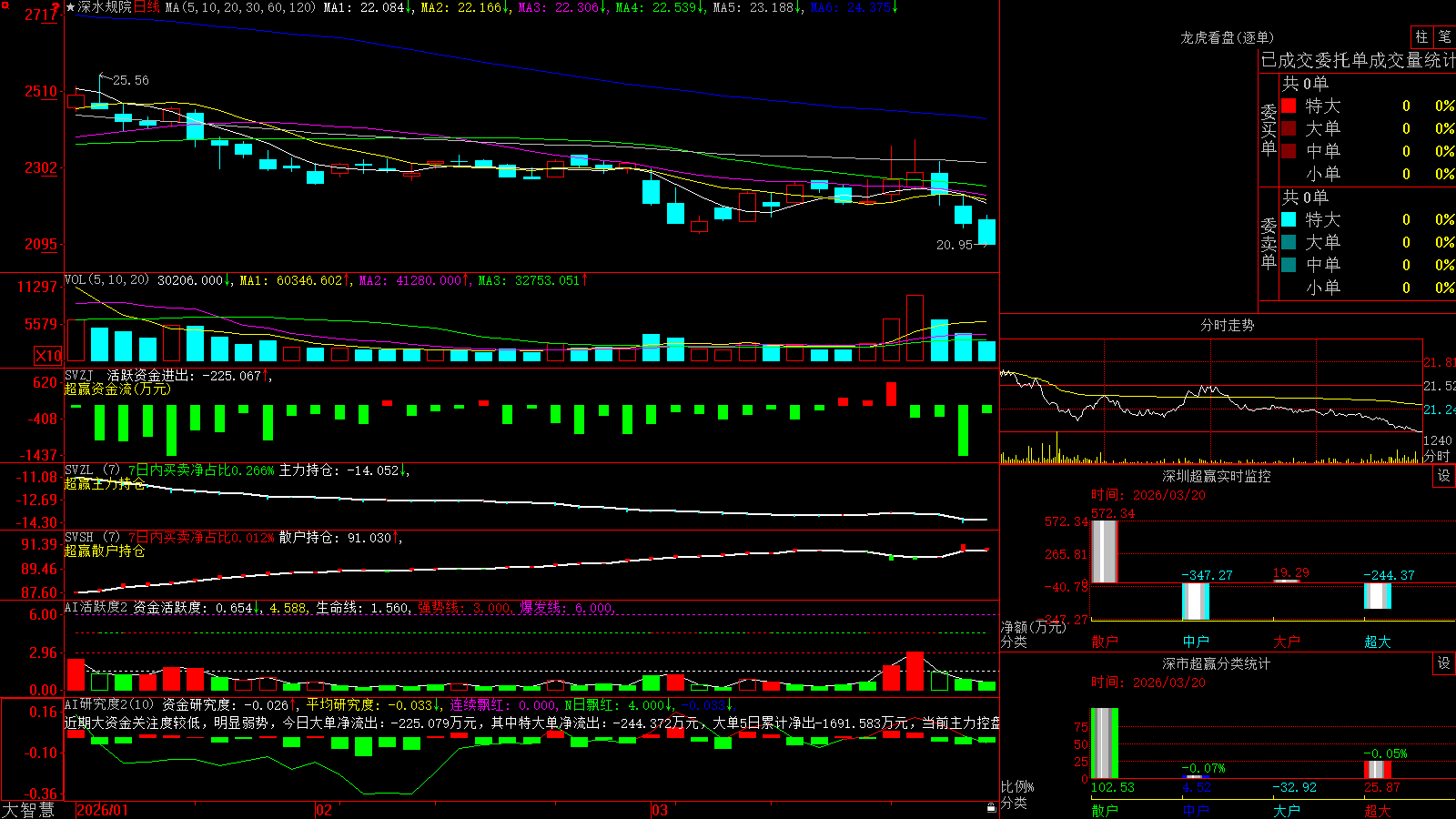The height and width of the screenshot is (819, 1456).
Task: Click the 超赢主力持仓 label
Action: [x=105, y=484]
